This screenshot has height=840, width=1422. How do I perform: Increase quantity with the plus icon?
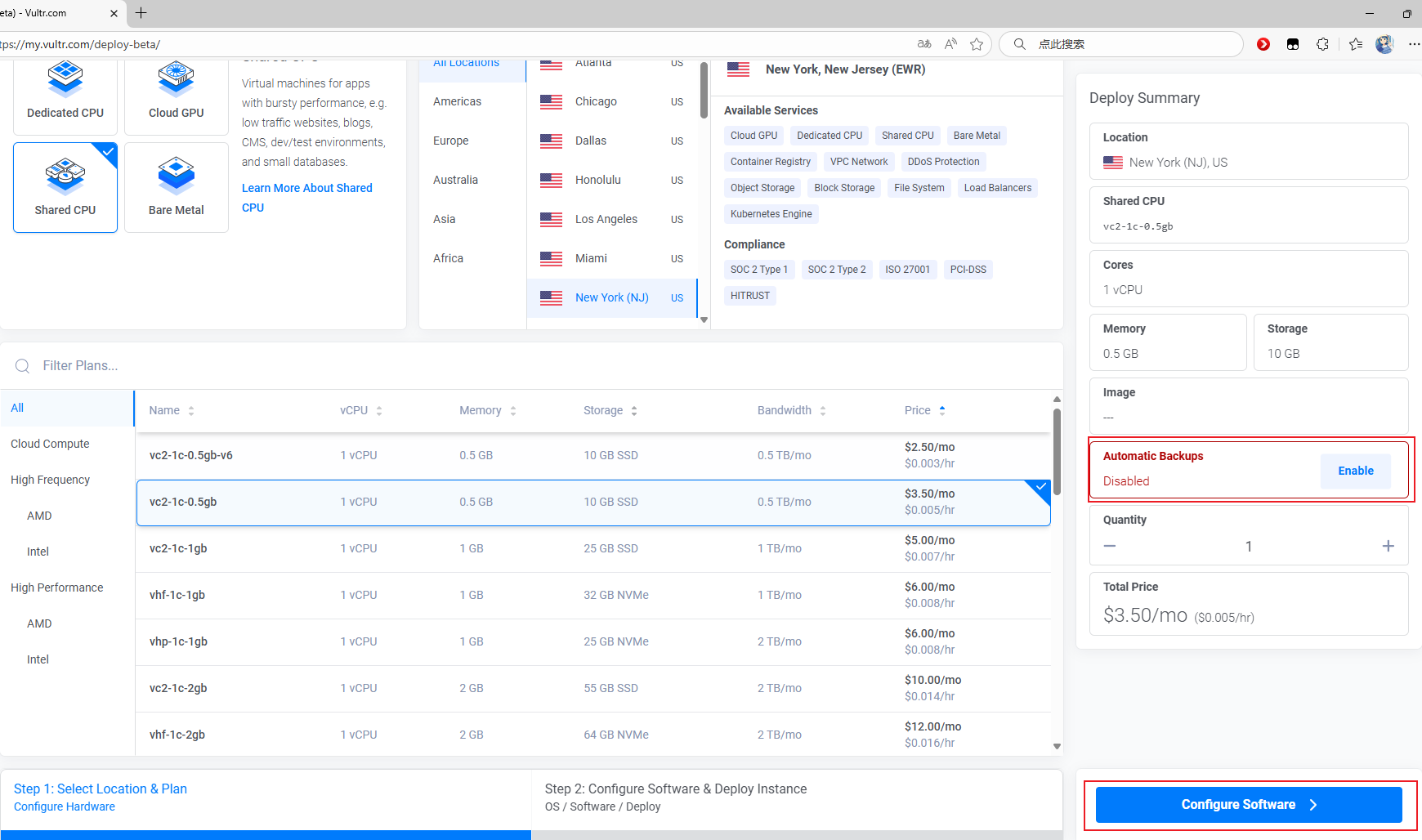[x=1388, y=546]
